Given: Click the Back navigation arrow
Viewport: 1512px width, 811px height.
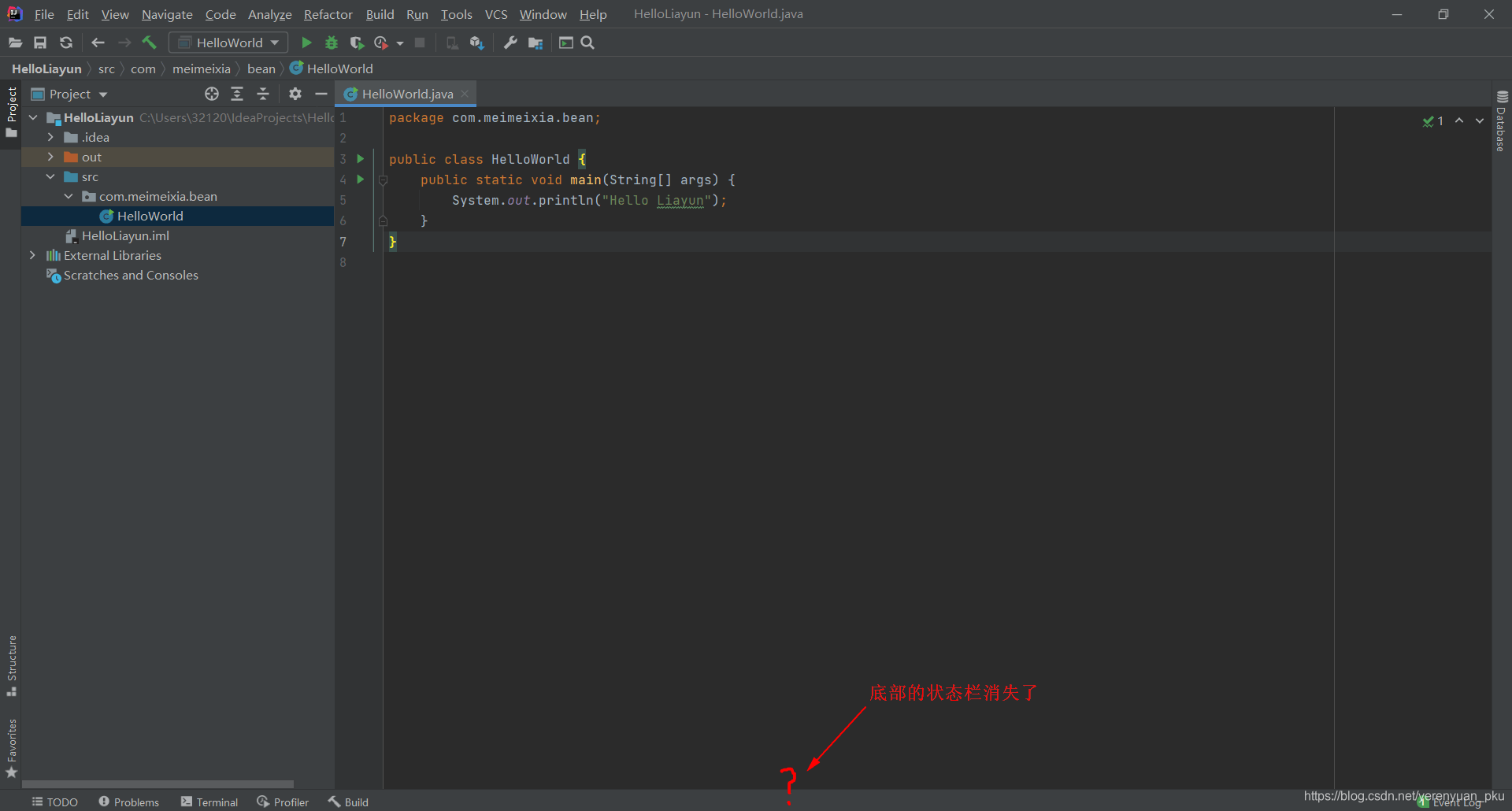Looking at the screenshot, I should tap(98, 43).
